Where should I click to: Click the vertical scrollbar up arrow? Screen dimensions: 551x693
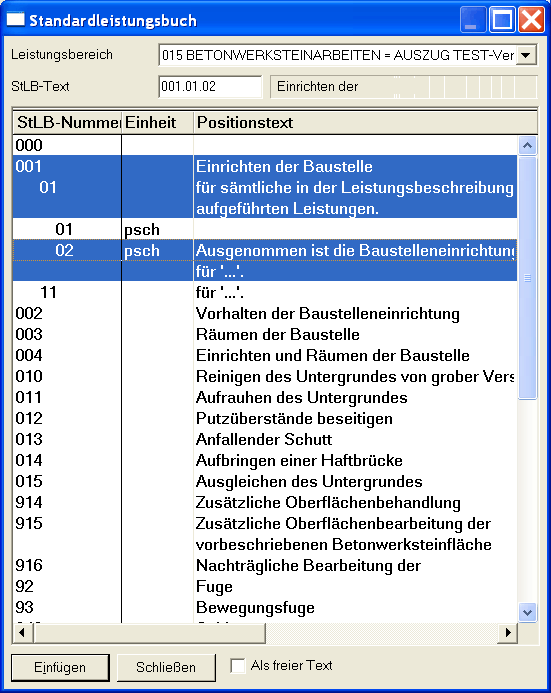coord(528,145)
